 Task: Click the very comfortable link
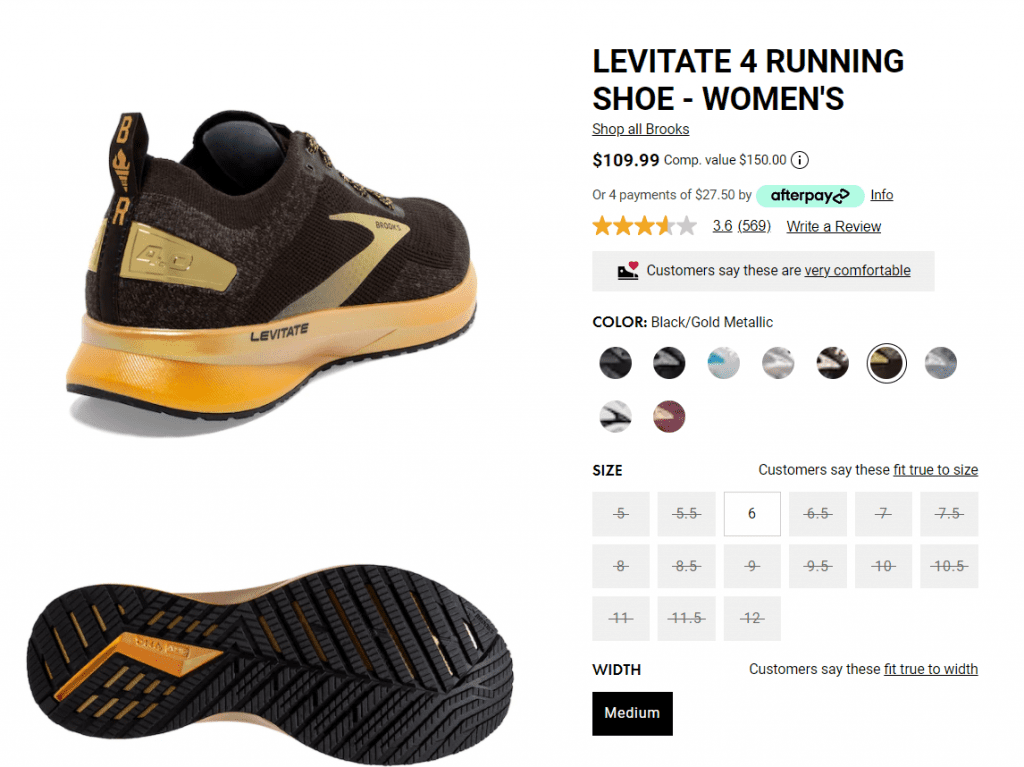[x=857, y=270]
